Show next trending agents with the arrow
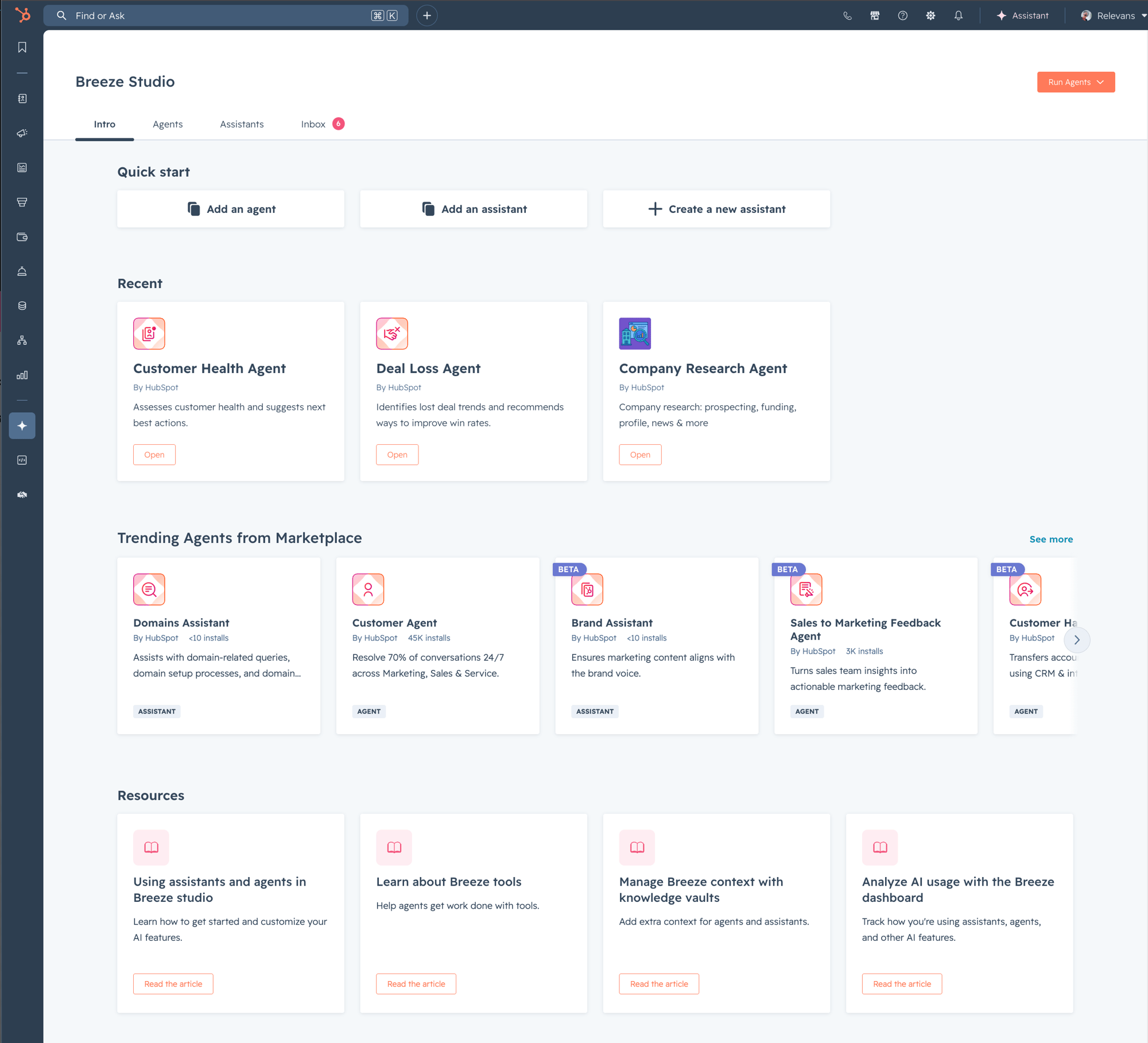Screen dimensions: 1148x1043 tap(1077, 640)
